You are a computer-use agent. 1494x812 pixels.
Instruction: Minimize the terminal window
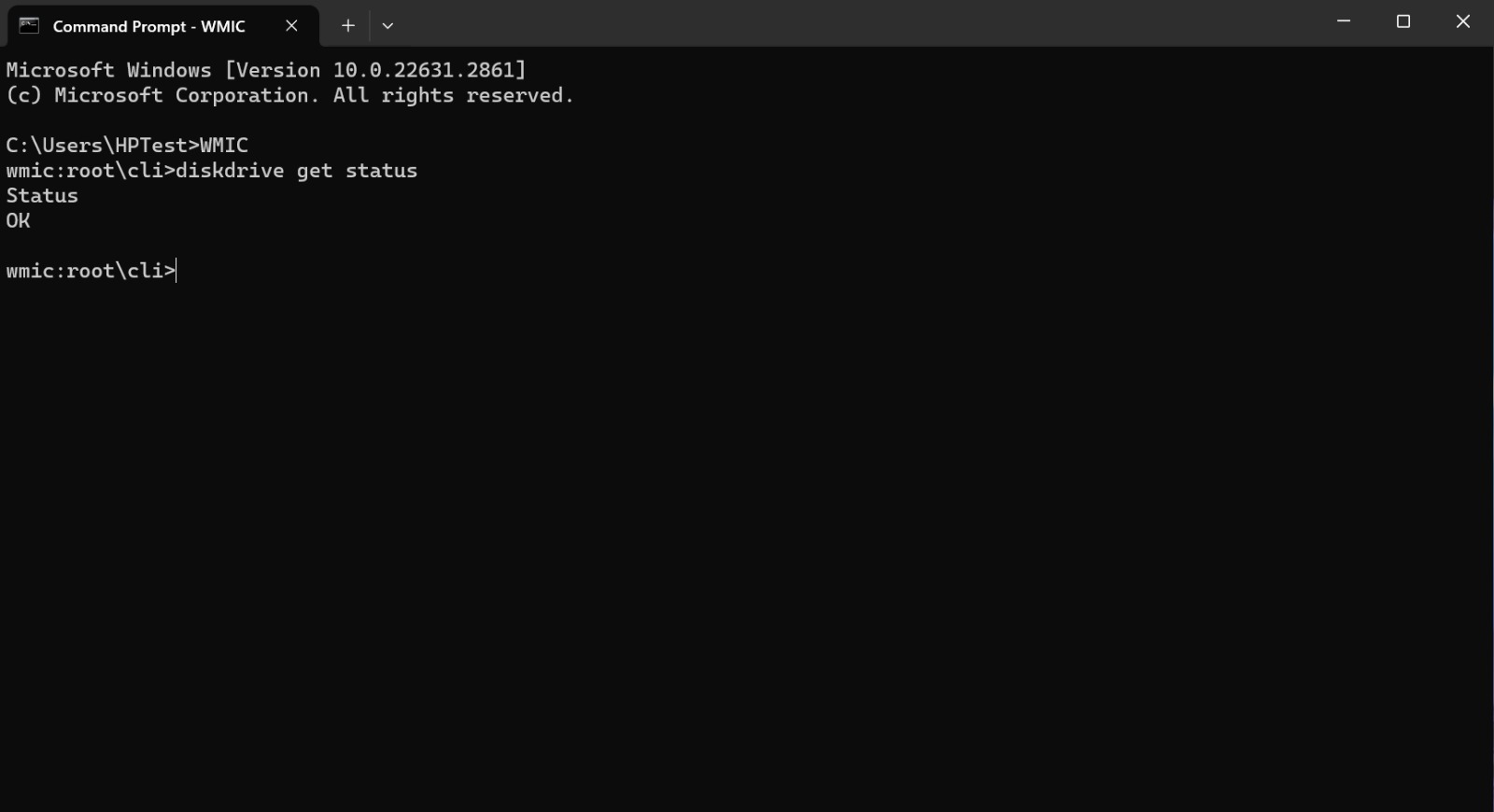[1344, 21]
